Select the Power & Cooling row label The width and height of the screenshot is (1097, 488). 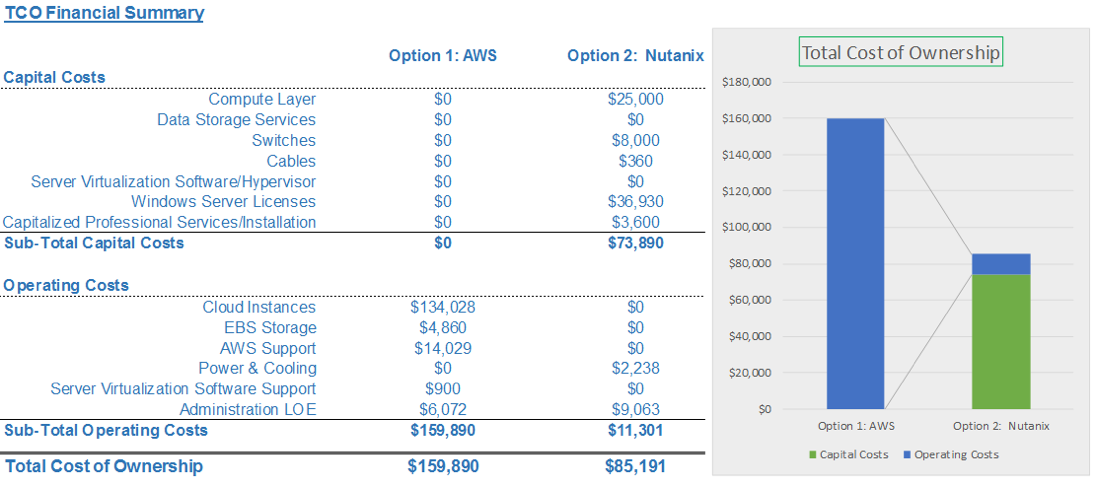click(257, 368)
